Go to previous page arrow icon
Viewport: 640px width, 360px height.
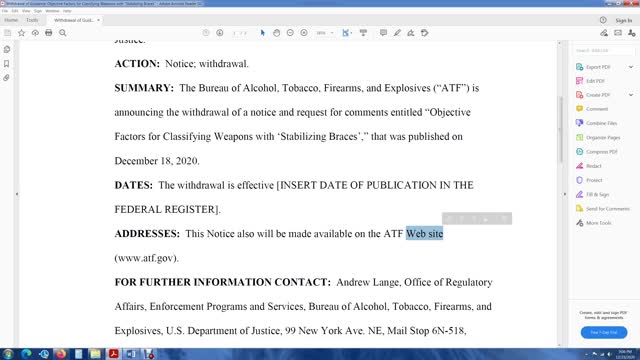[x=206, y=33]
